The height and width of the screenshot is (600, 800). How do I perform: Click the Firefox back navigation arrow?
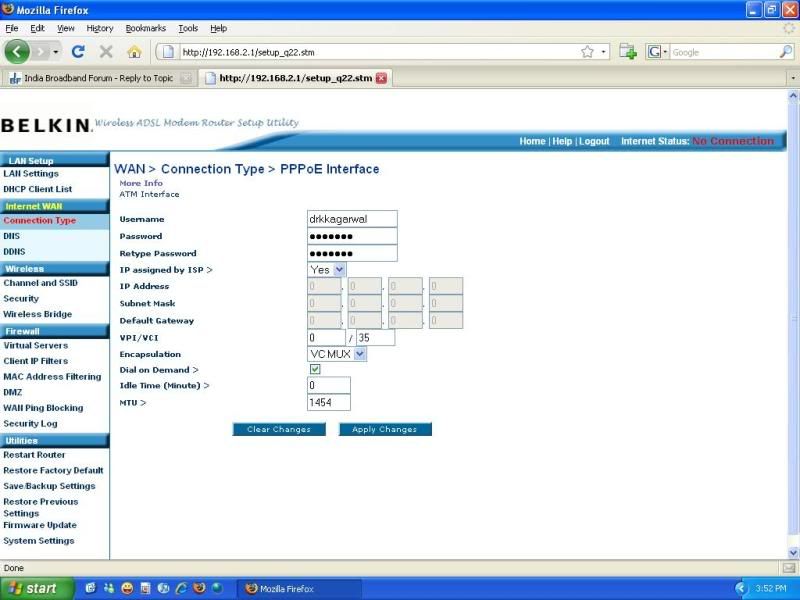(x=18, y=51)
